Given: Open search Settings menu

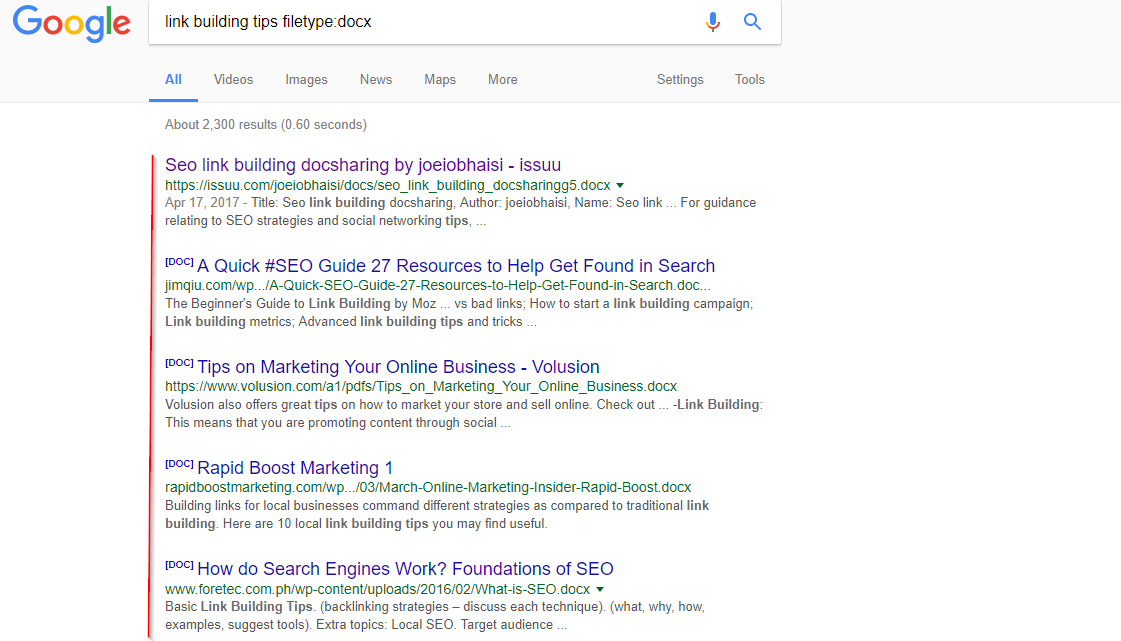Looking at the screenshot, I should click(x=680, y=79).
